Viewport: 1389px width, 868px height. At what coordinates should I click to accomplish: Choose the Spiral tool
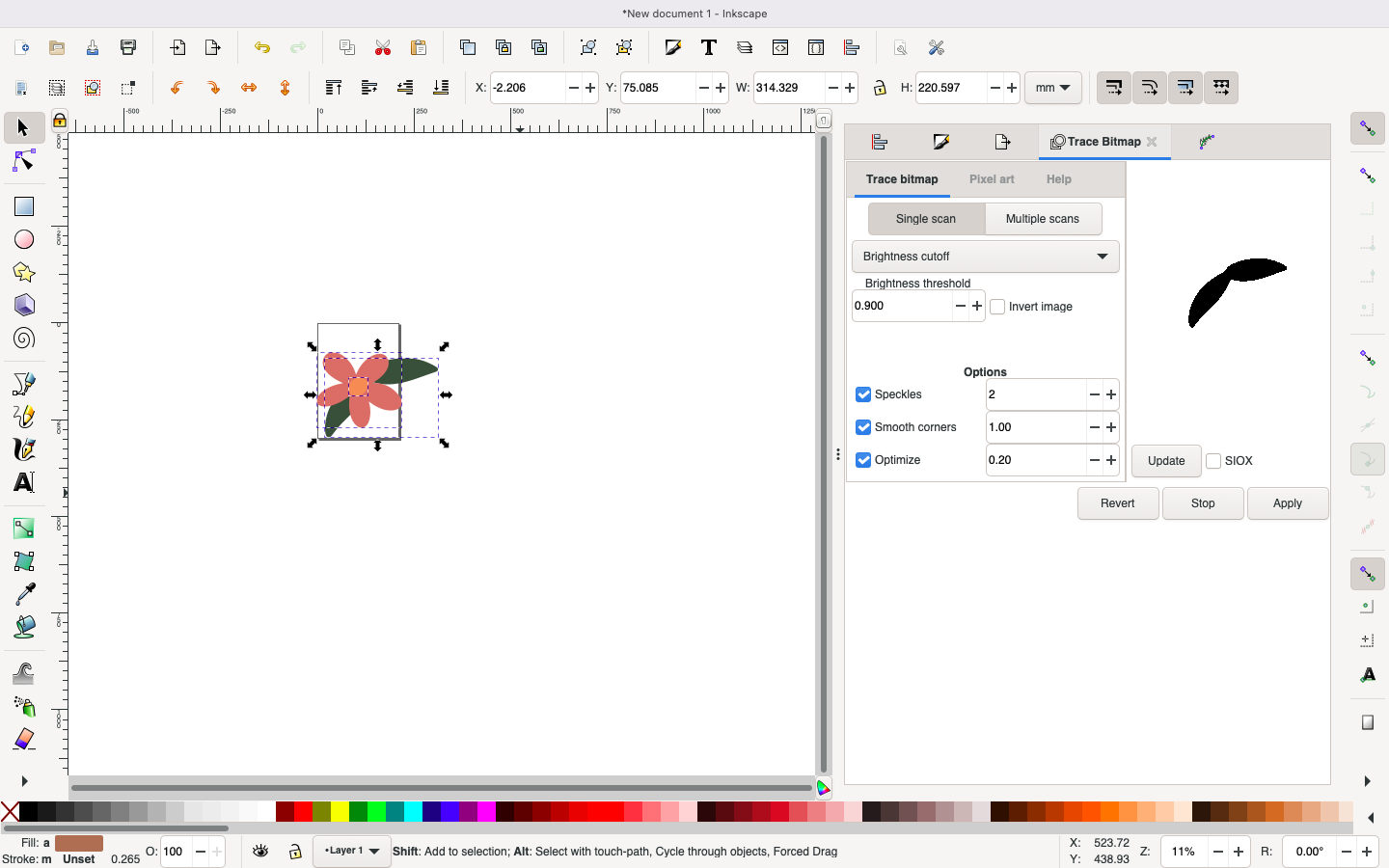pos(24,338)
